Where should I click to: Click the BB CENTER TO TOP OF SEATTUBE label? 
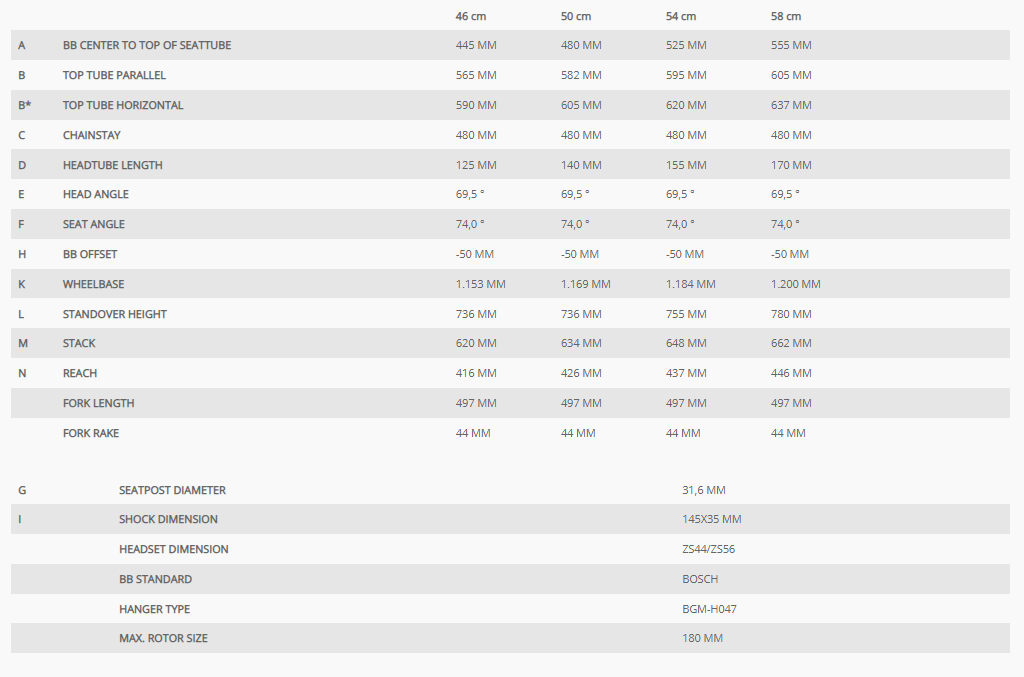tap(147, 45)
